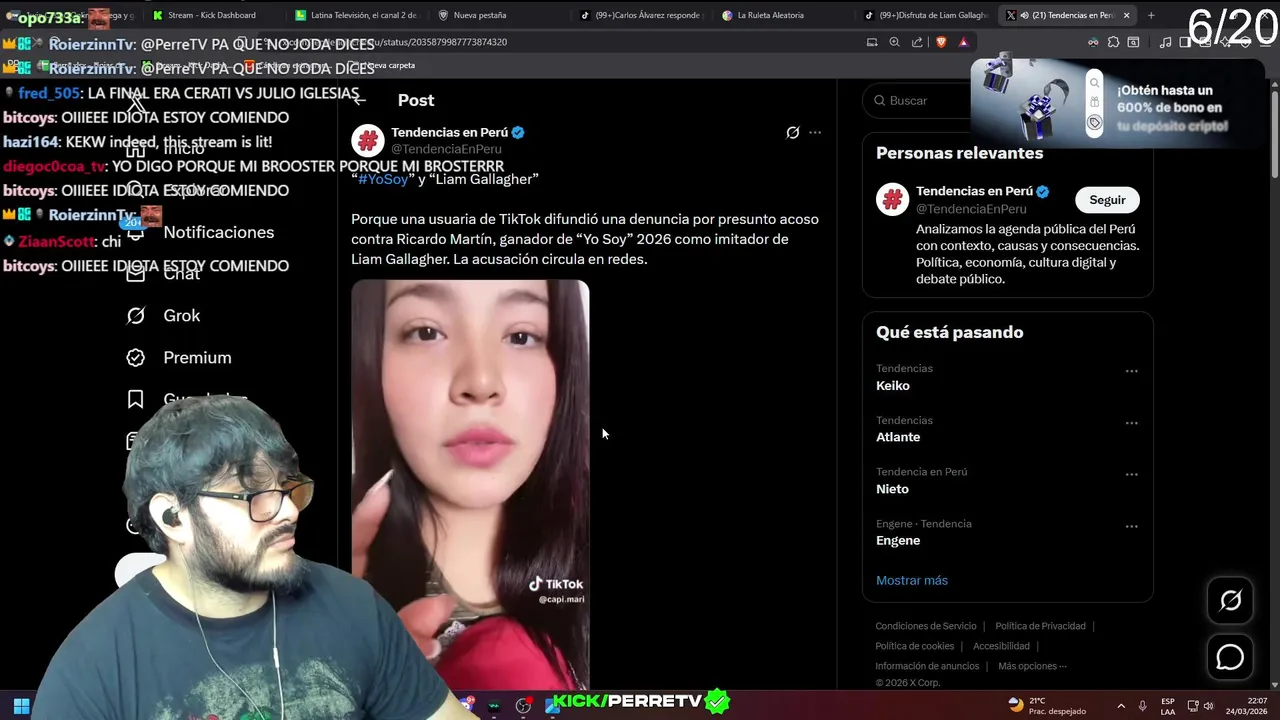Image resolution: width=1280 pixels, height=720 pixels.
Task: Click the Windows Start button
Action: coord(21,706)
